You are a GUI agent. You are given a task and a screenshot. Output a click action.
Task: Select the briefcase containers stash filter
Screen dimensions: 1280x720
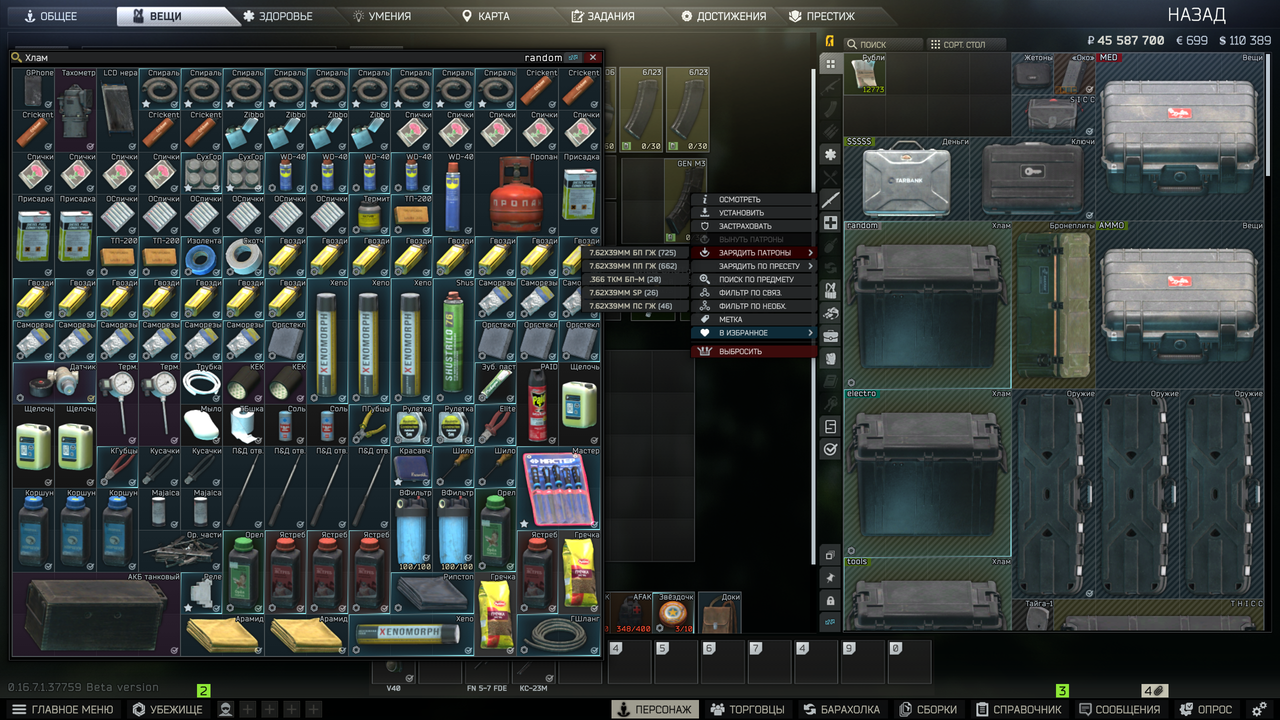point(830,335)
